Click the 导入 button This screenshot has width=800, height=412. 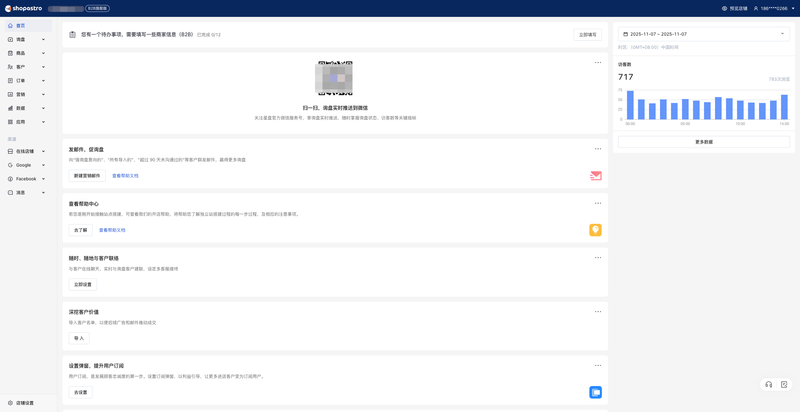79,339
